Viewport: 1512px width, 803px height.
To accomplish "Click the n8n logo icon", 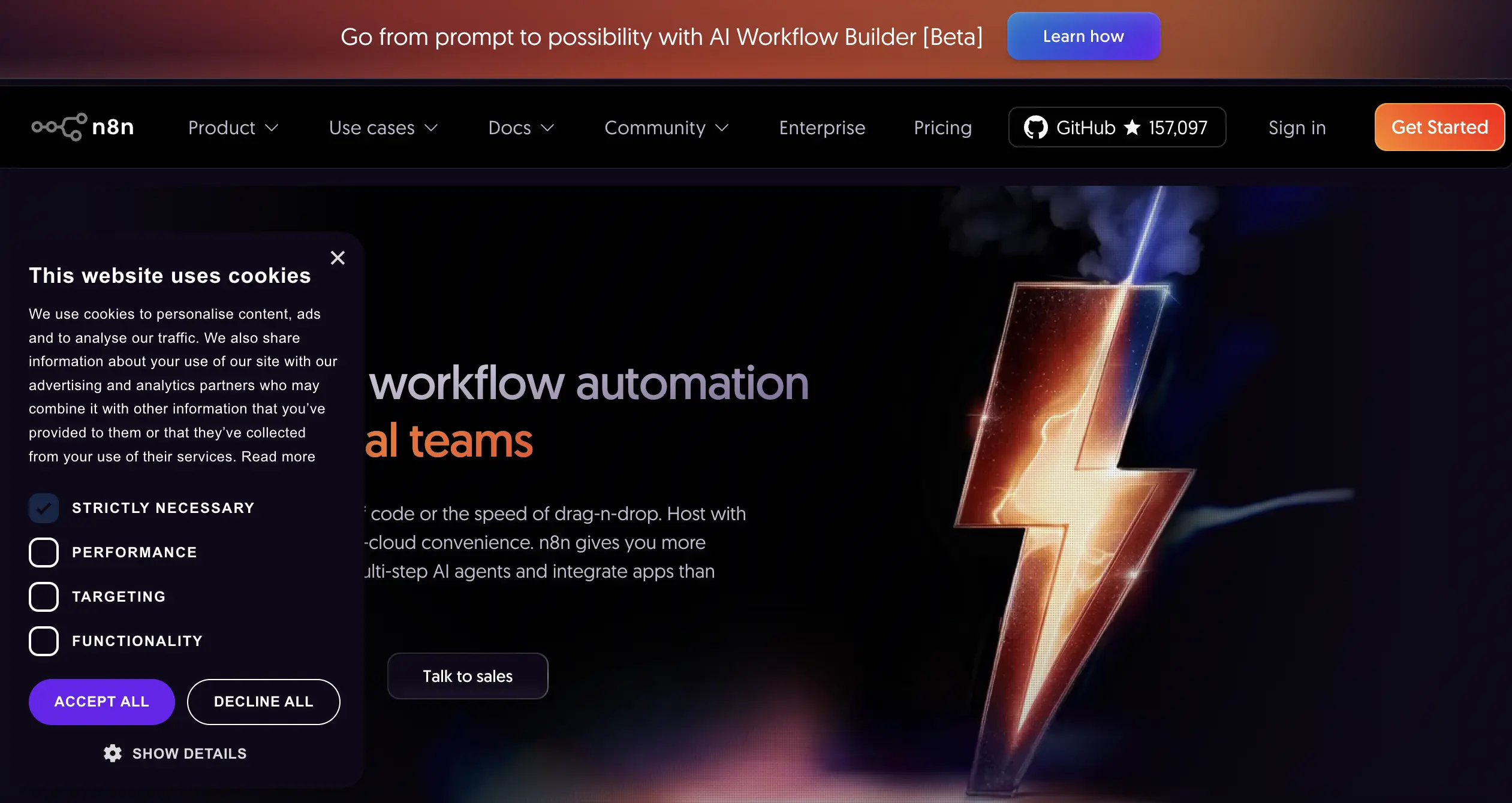I will point(60,127).
